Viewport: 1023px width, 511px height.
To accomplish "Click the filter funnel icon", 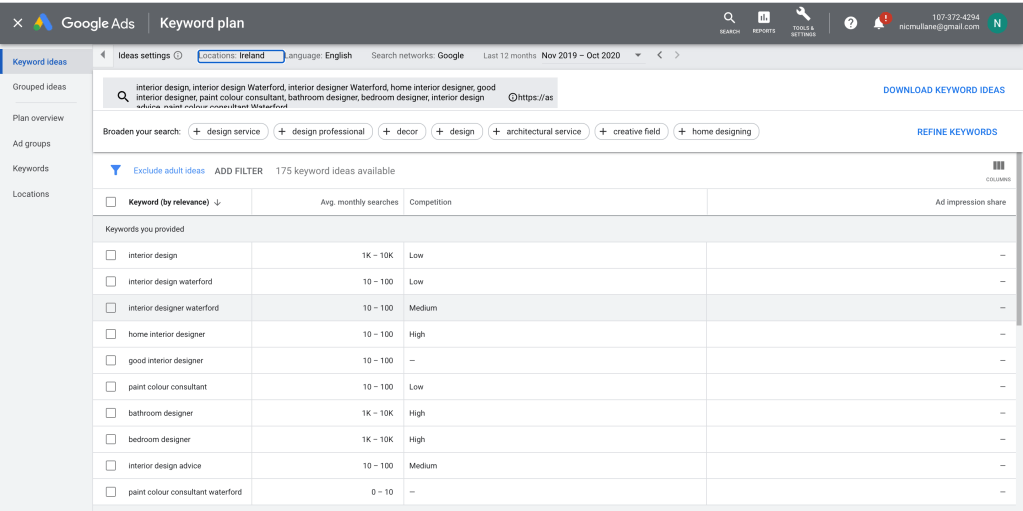I will click(x=116, y=171).
